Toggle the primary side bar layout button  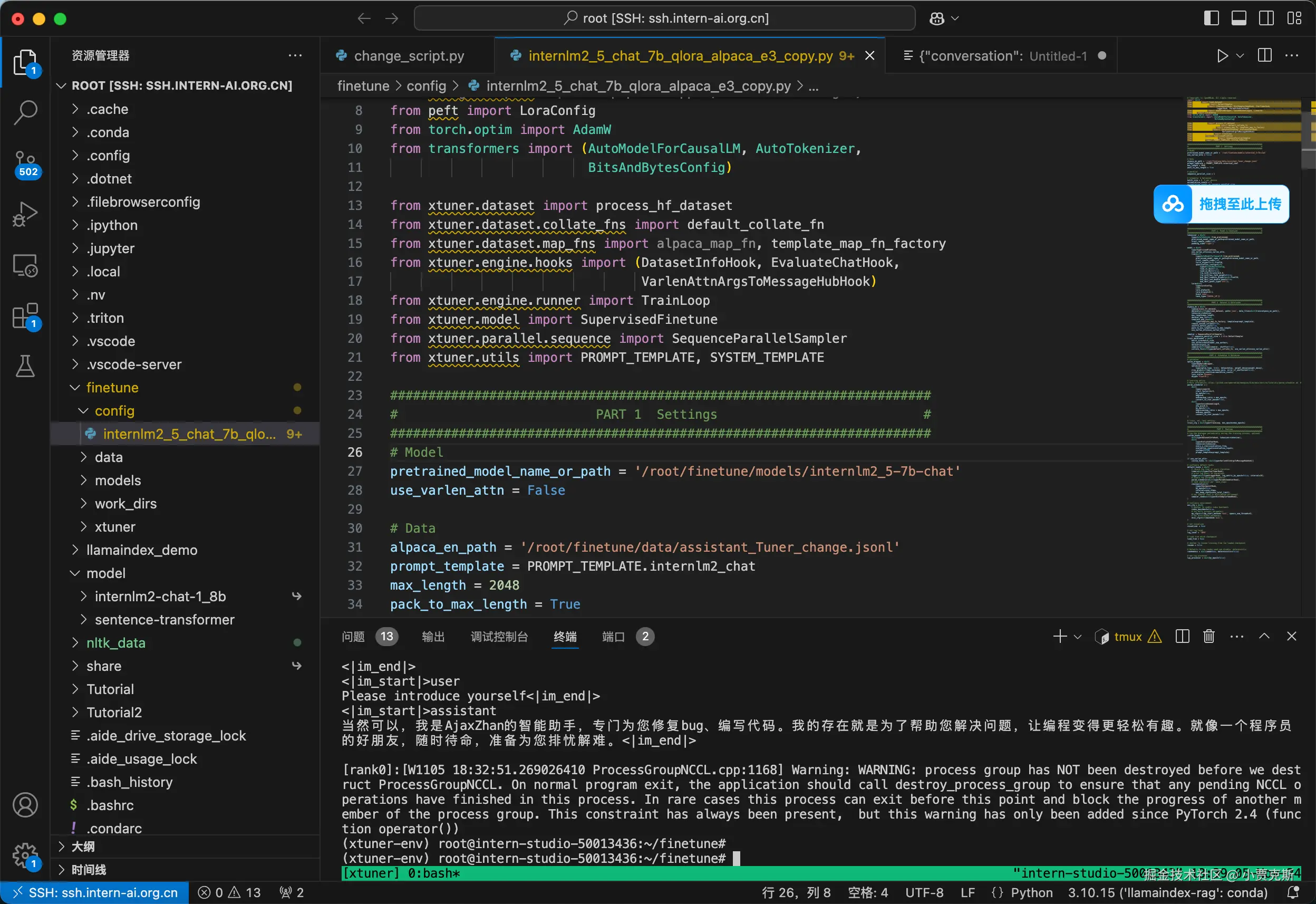click(x=1211, y=18)
